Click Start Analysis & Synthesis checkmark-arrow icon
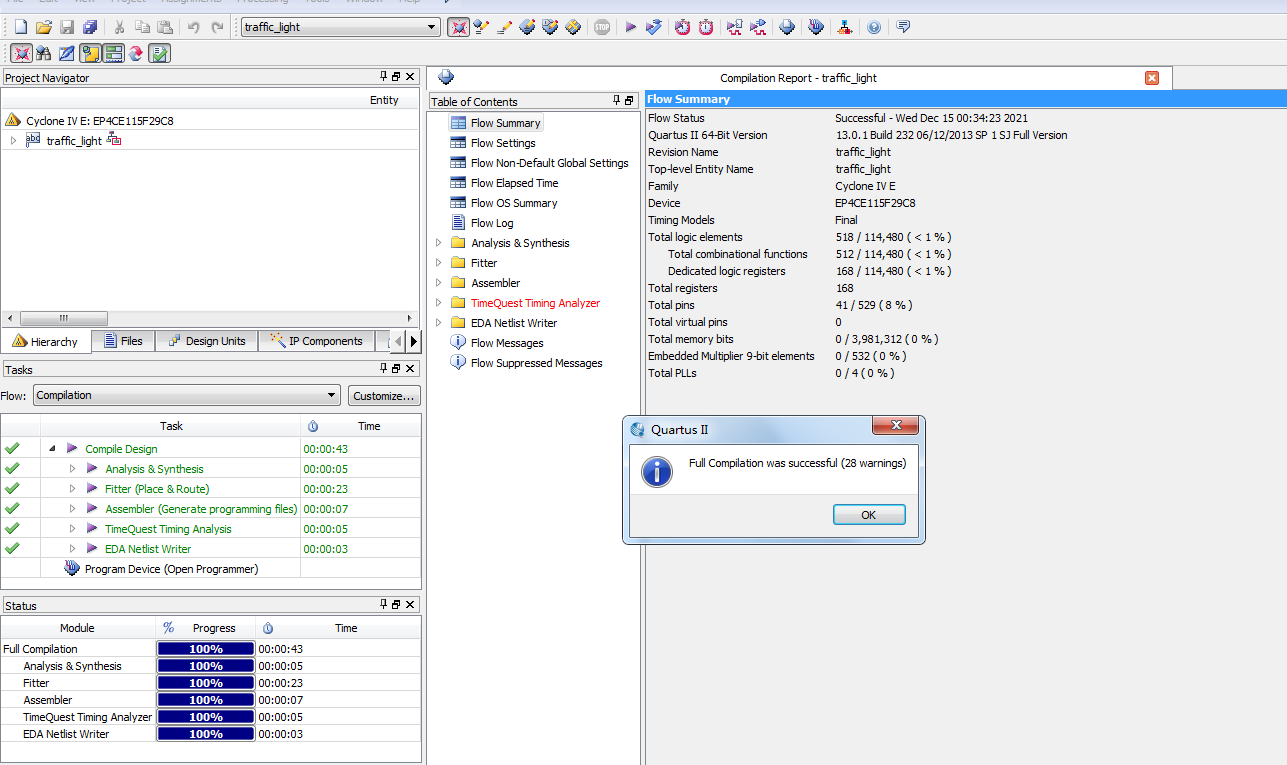Screen dimensions: 1287x765 click(x=654, y=27)
